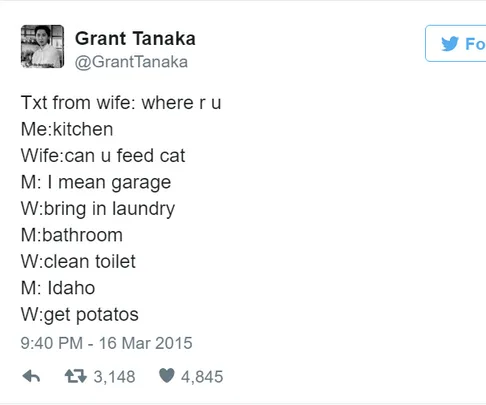Viewport: 486px width, 405px height.
Task: Open Grant Tanaka's profile picture
Action: (42, 46)
